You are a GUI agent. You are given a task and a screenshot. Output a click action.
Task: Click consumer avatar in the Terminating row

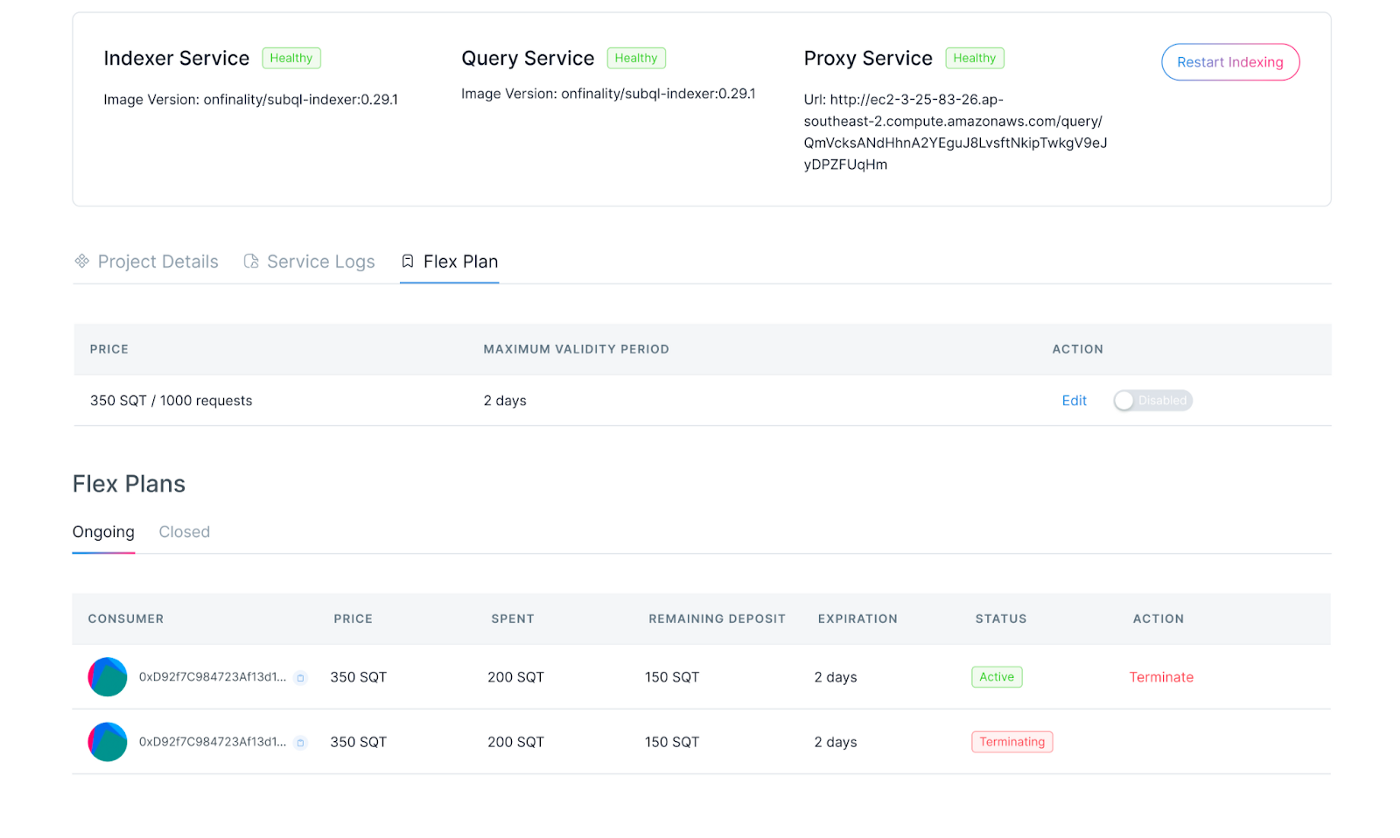click(x=108, y=742)
